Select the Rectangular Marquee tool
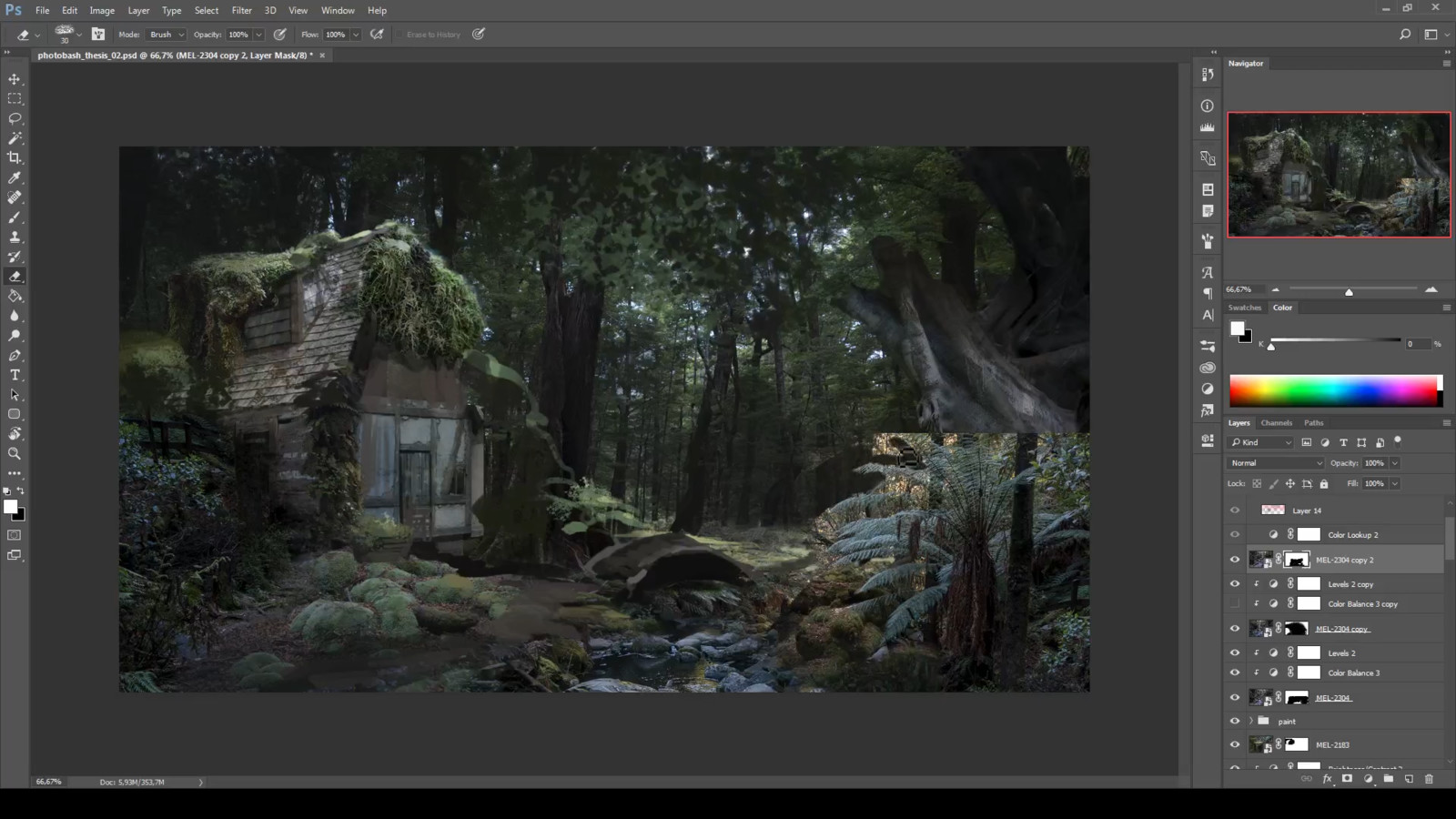 (x=15, y=98)
